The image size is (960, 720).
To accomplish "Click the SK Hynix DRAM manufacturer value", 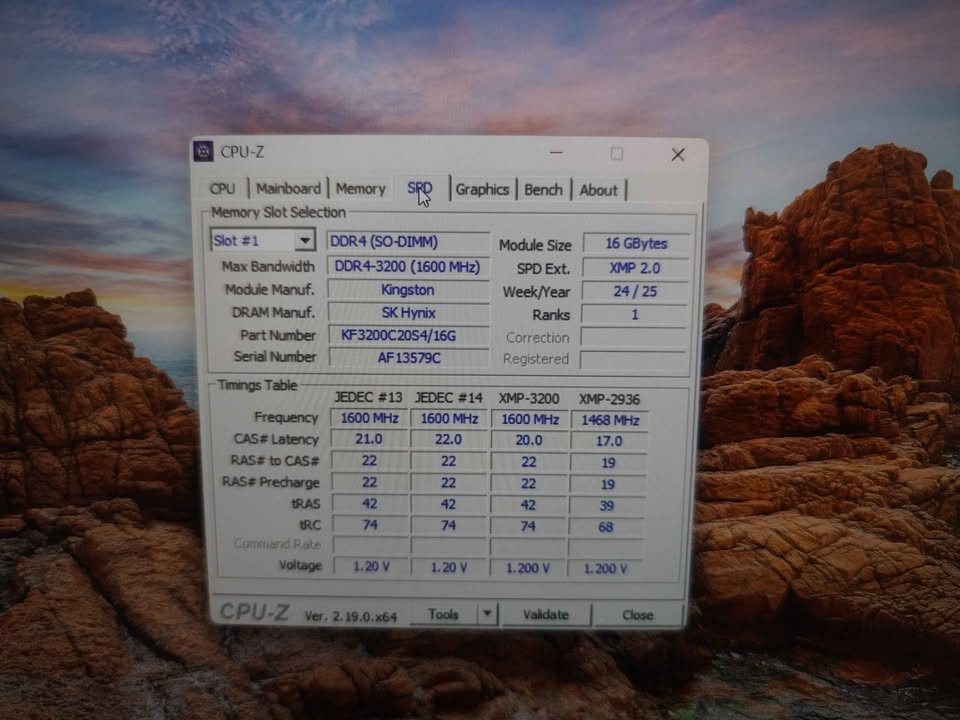I will [x=408, y=313].
